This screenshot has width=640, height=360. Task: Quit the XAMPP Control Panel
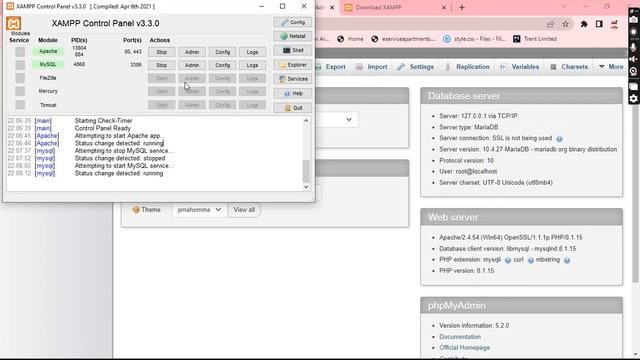(x=293, y=108)
